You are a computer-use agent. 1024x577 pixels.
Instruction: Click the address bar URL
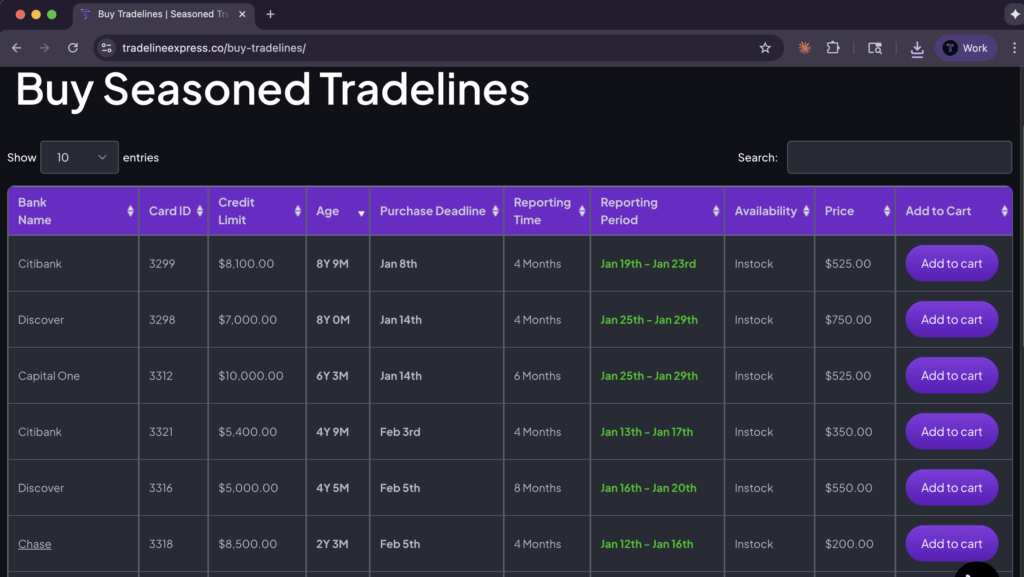click(214, 48)
